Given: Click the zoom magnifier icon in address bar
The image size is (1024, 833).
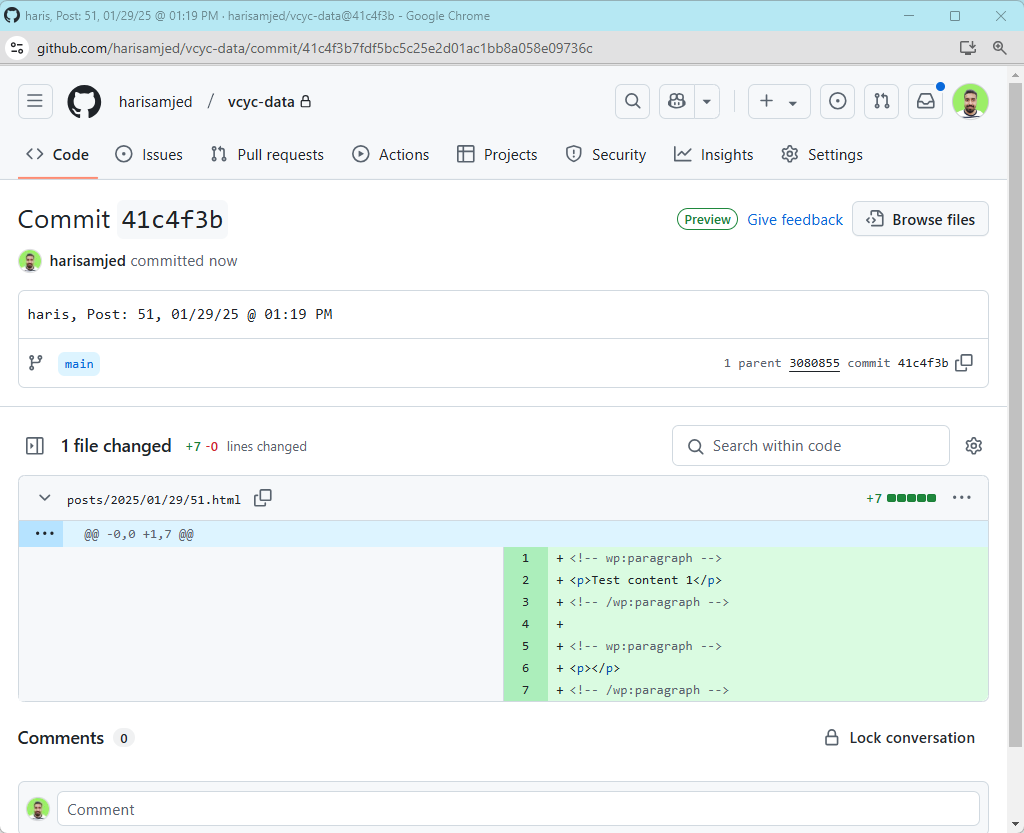Looking at the screenshot, I should tap(999, 48).
